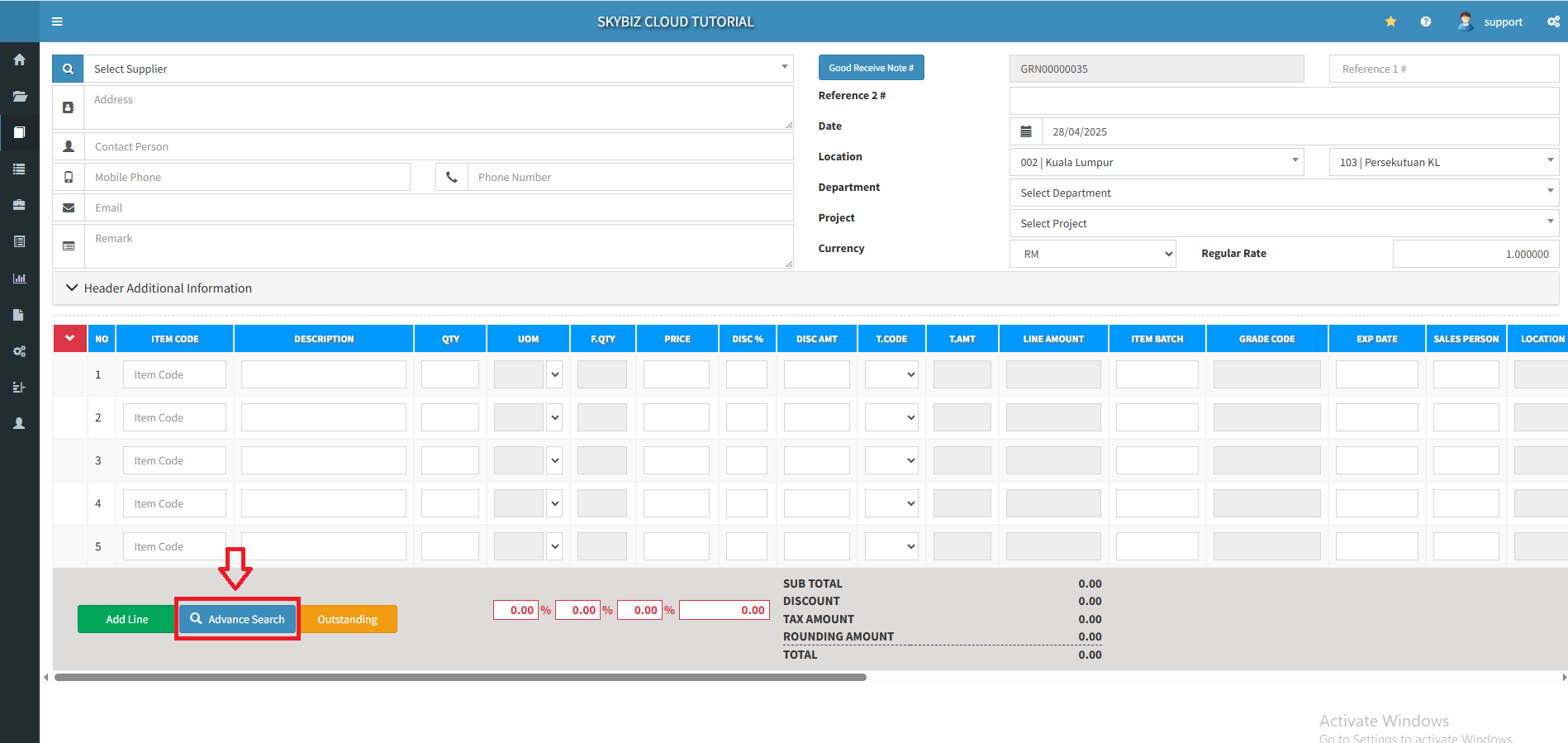Open the help question mark icon

coord(1425,21)
